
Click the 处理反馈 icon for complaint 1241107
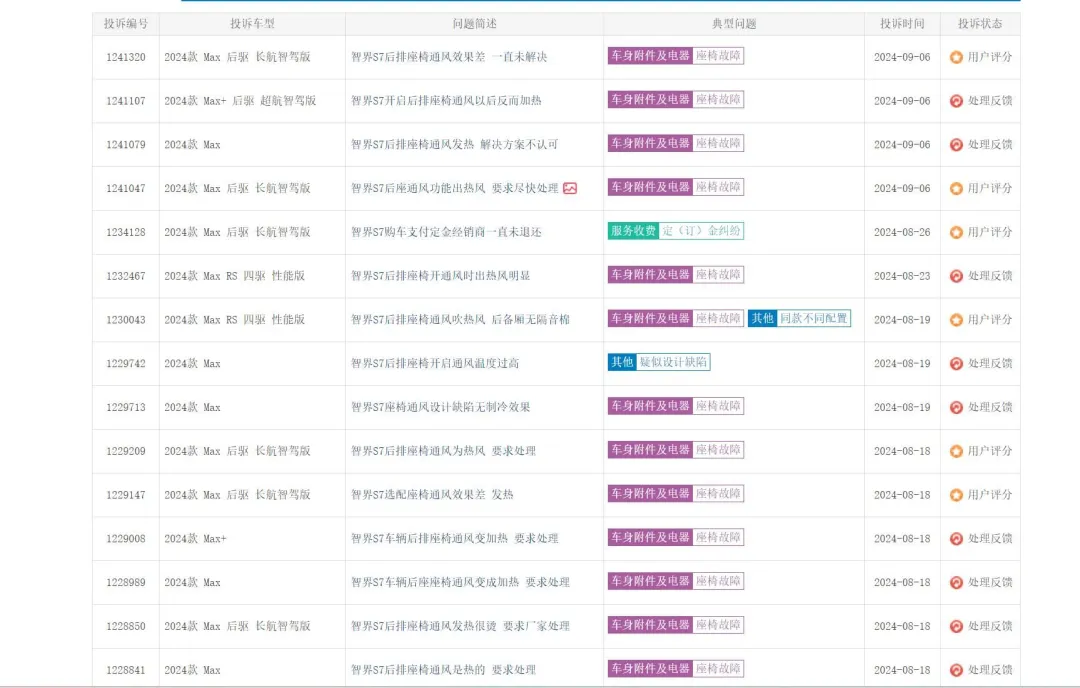pos(956,101)
